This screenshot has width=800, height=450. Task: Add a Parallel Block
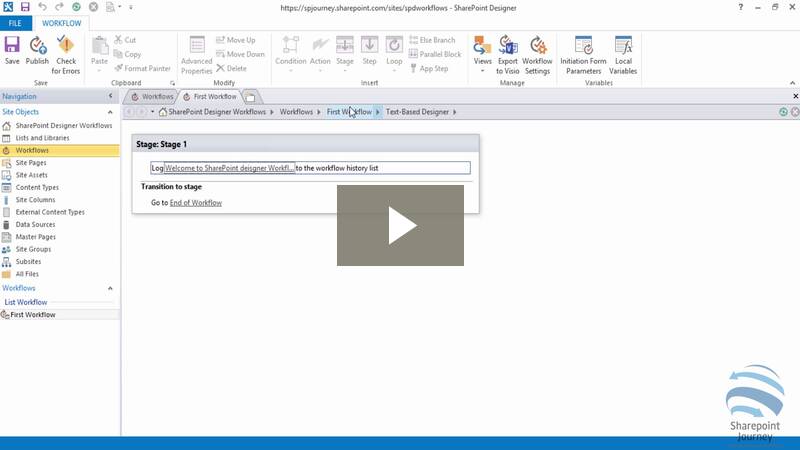tap(435, 54)
